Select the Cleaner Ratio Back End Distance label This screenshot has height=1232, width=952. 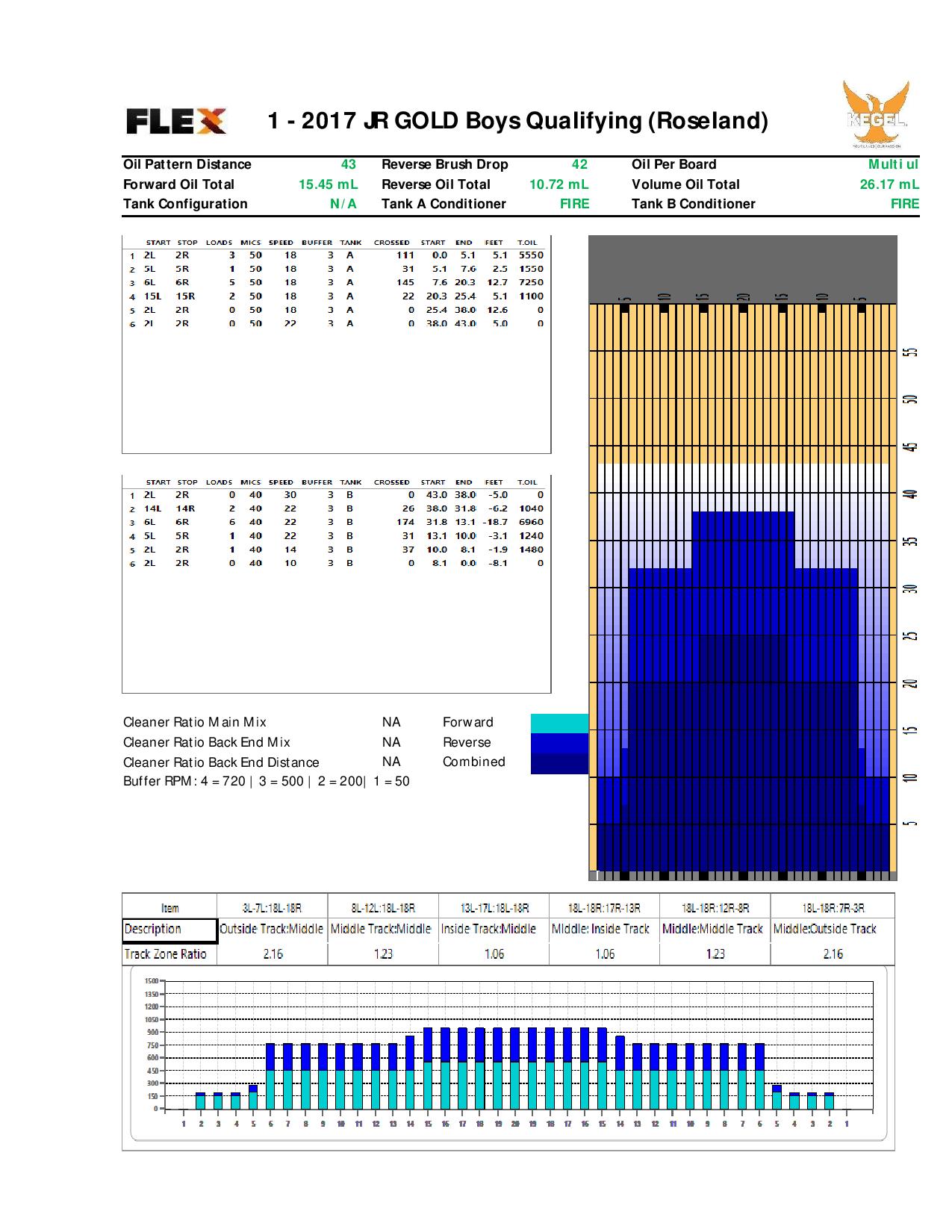pos(221,762)
